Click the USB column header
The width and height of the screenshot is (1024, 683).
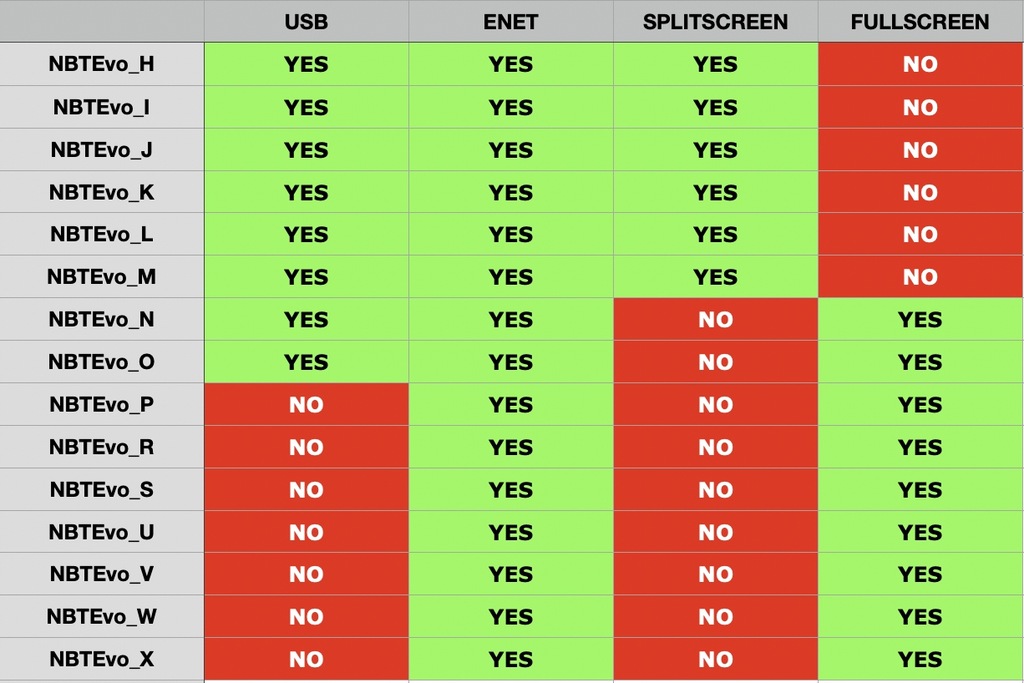(x=306, y=22)
